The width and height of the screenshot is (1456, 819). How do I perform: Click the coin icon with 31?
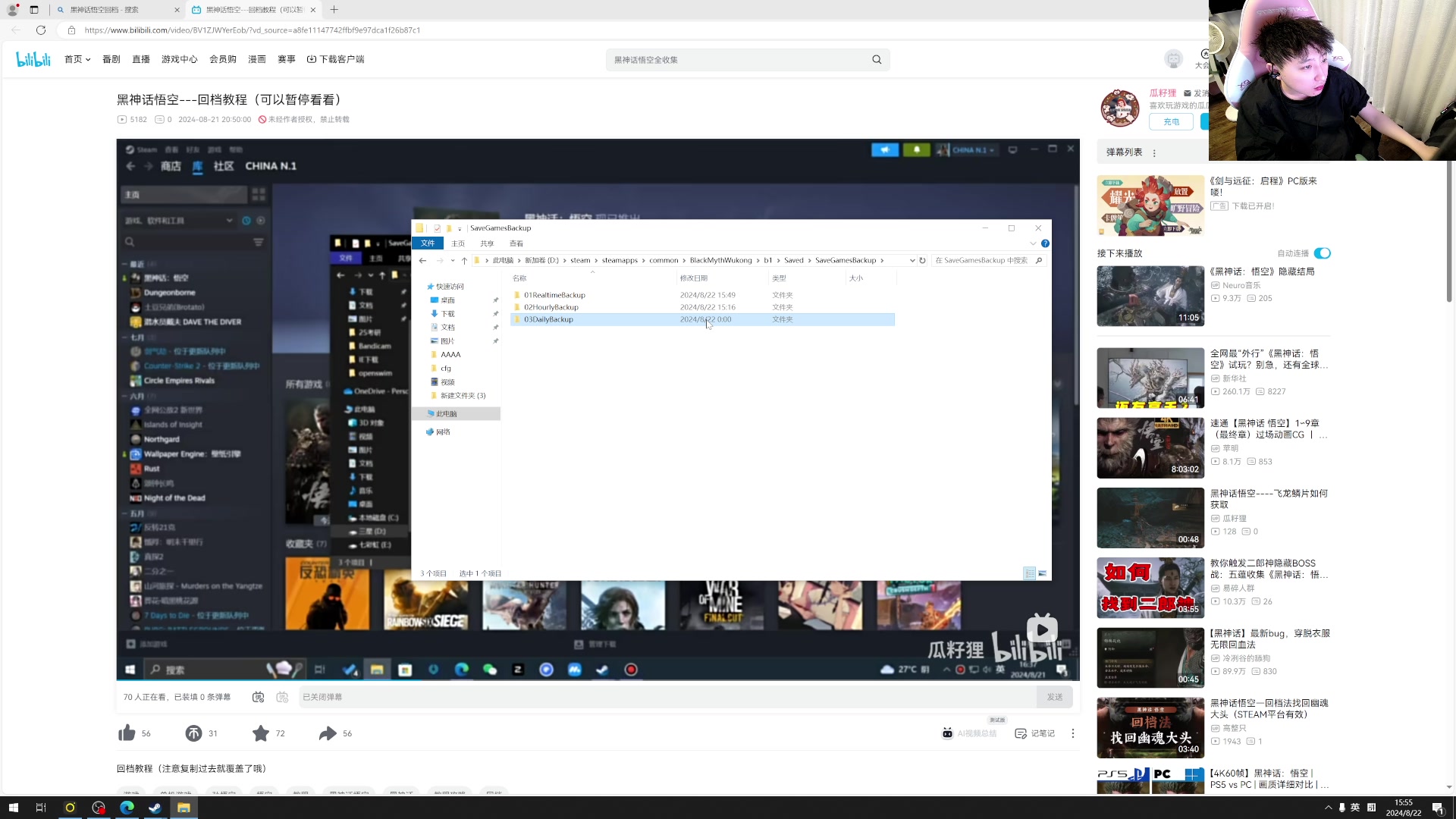tap(193, 733)
